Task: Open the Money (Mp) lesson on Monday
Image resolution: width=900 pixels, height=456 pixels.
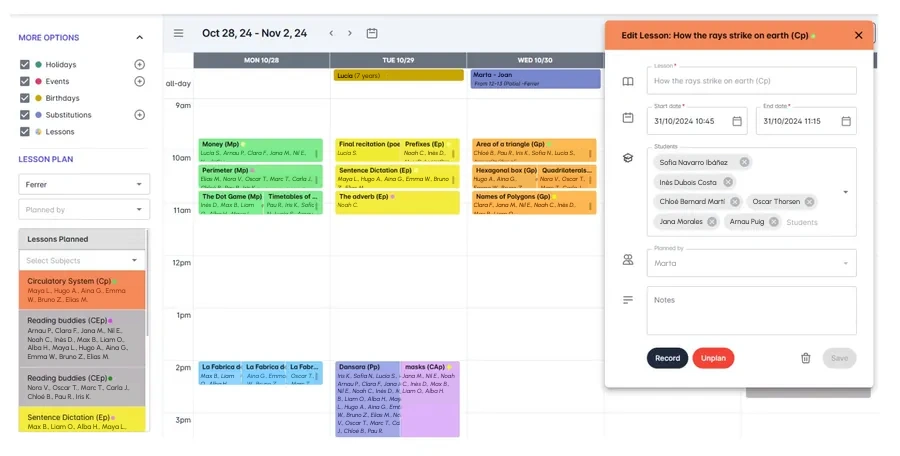Action: tap(261, 150)
